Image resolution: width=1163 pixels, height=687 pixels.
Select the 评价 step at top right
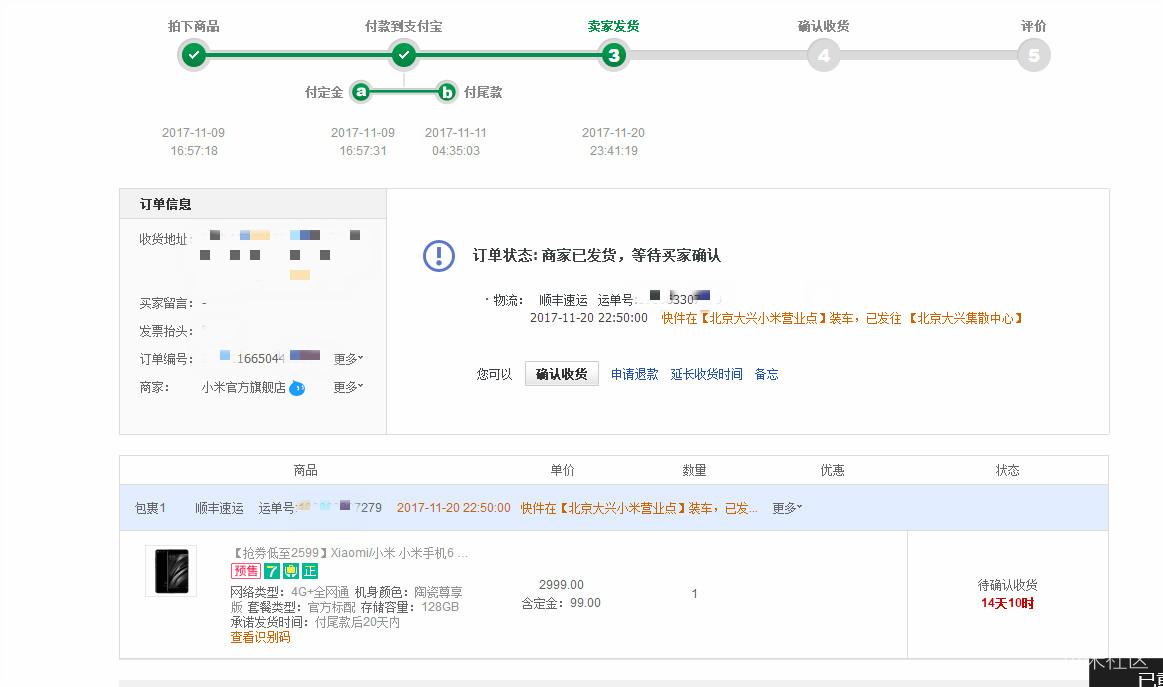click(x=1033, y=55)
